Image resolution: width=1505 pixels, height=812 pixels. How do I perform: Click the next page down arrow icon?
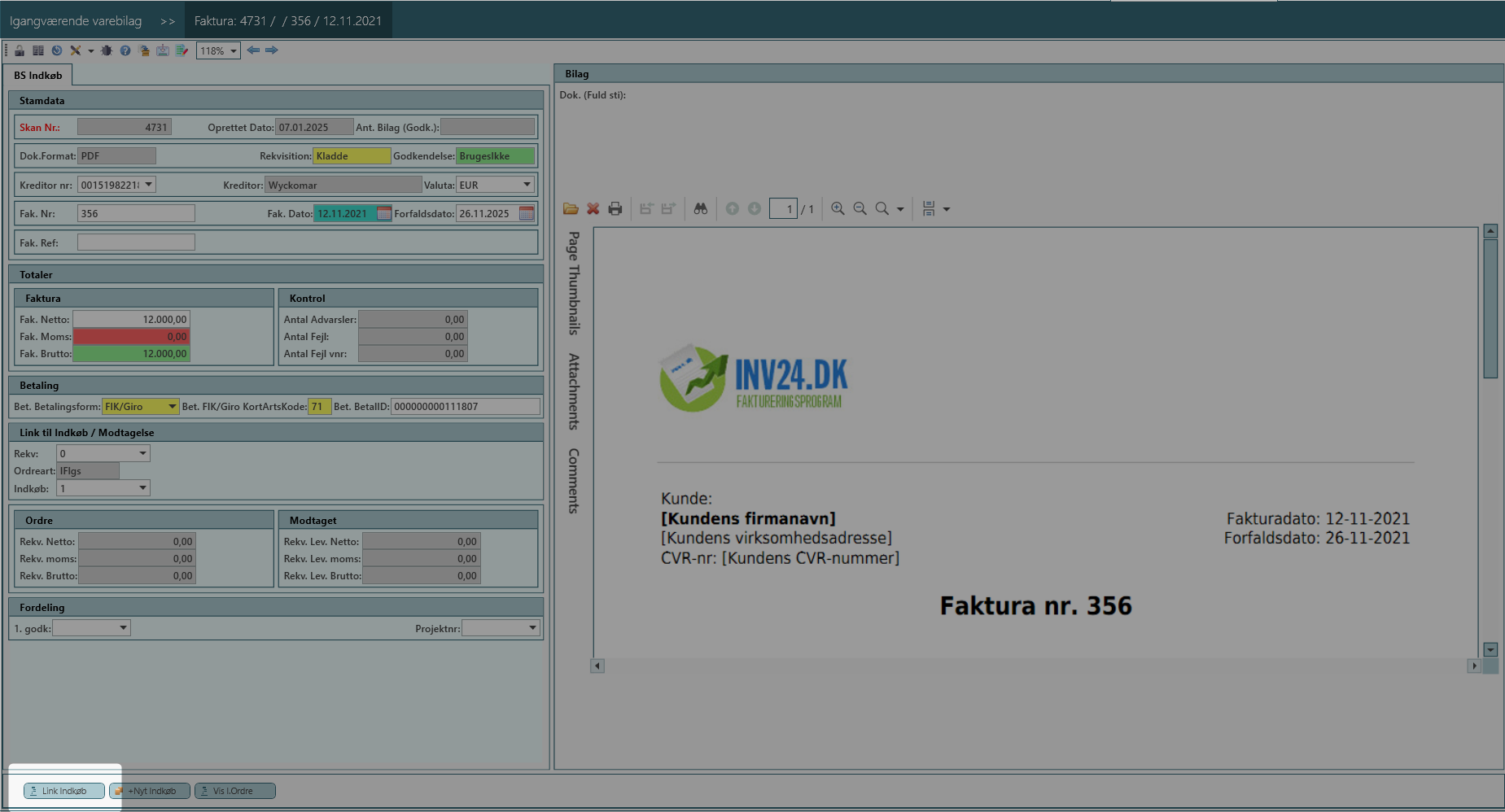[755, 209]
